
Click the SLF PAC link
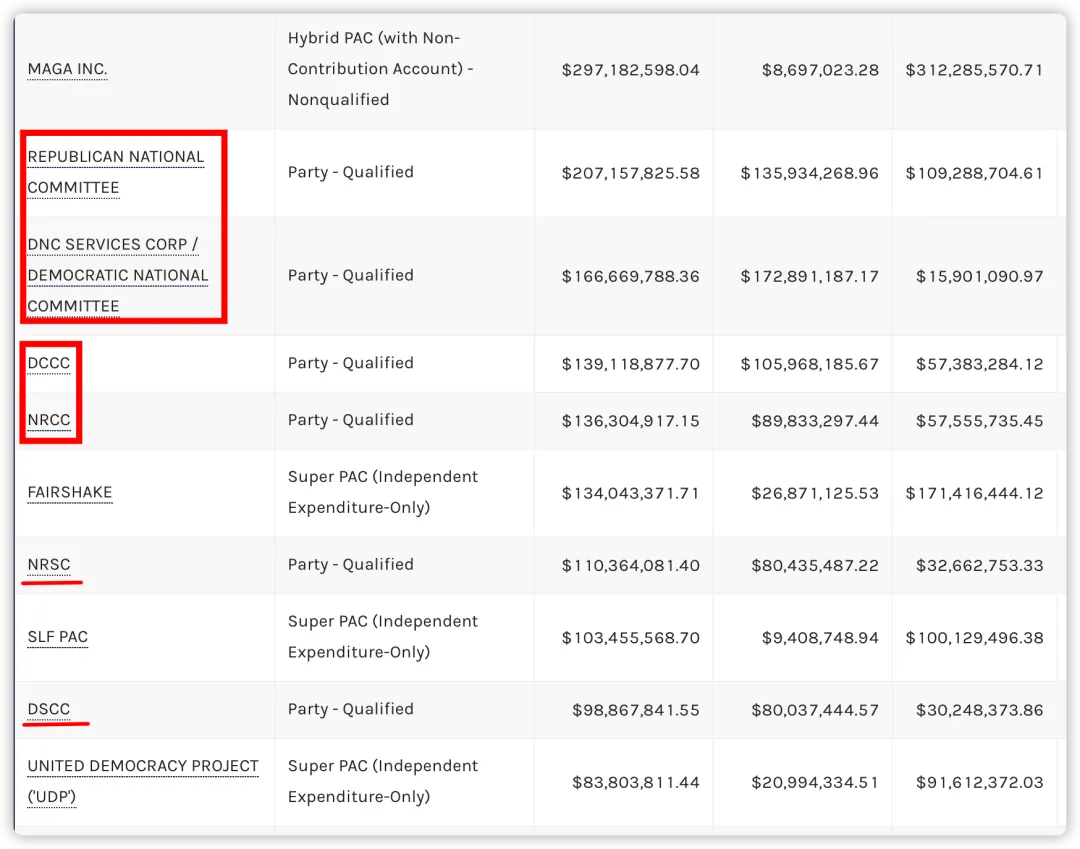58,637
